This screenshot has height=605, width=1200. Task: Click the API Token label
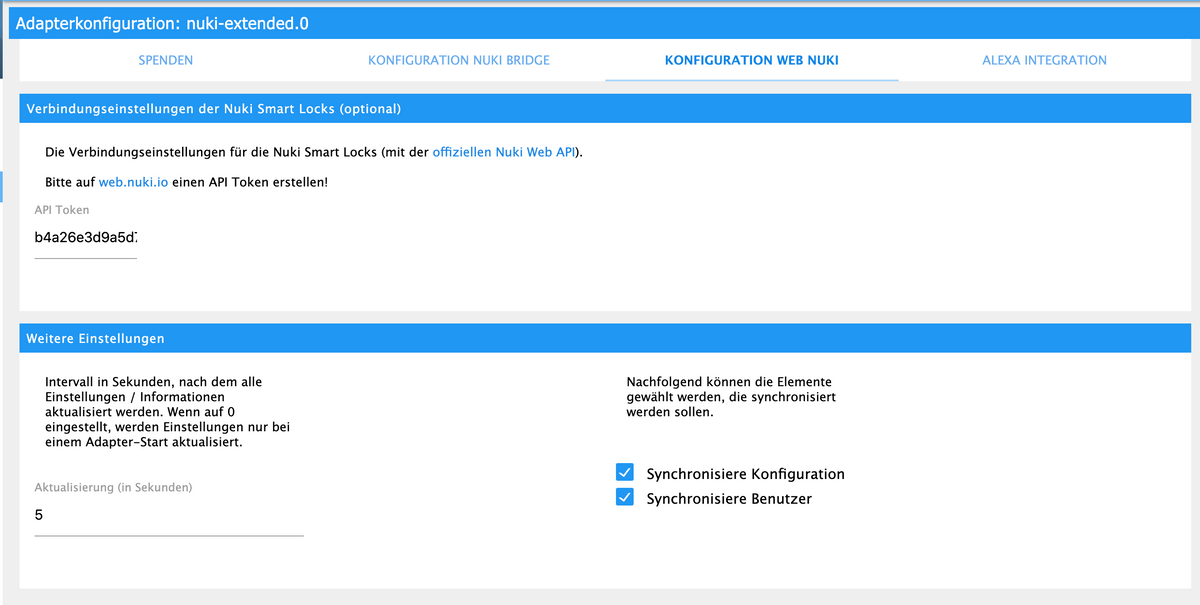(x=62, y=210)
